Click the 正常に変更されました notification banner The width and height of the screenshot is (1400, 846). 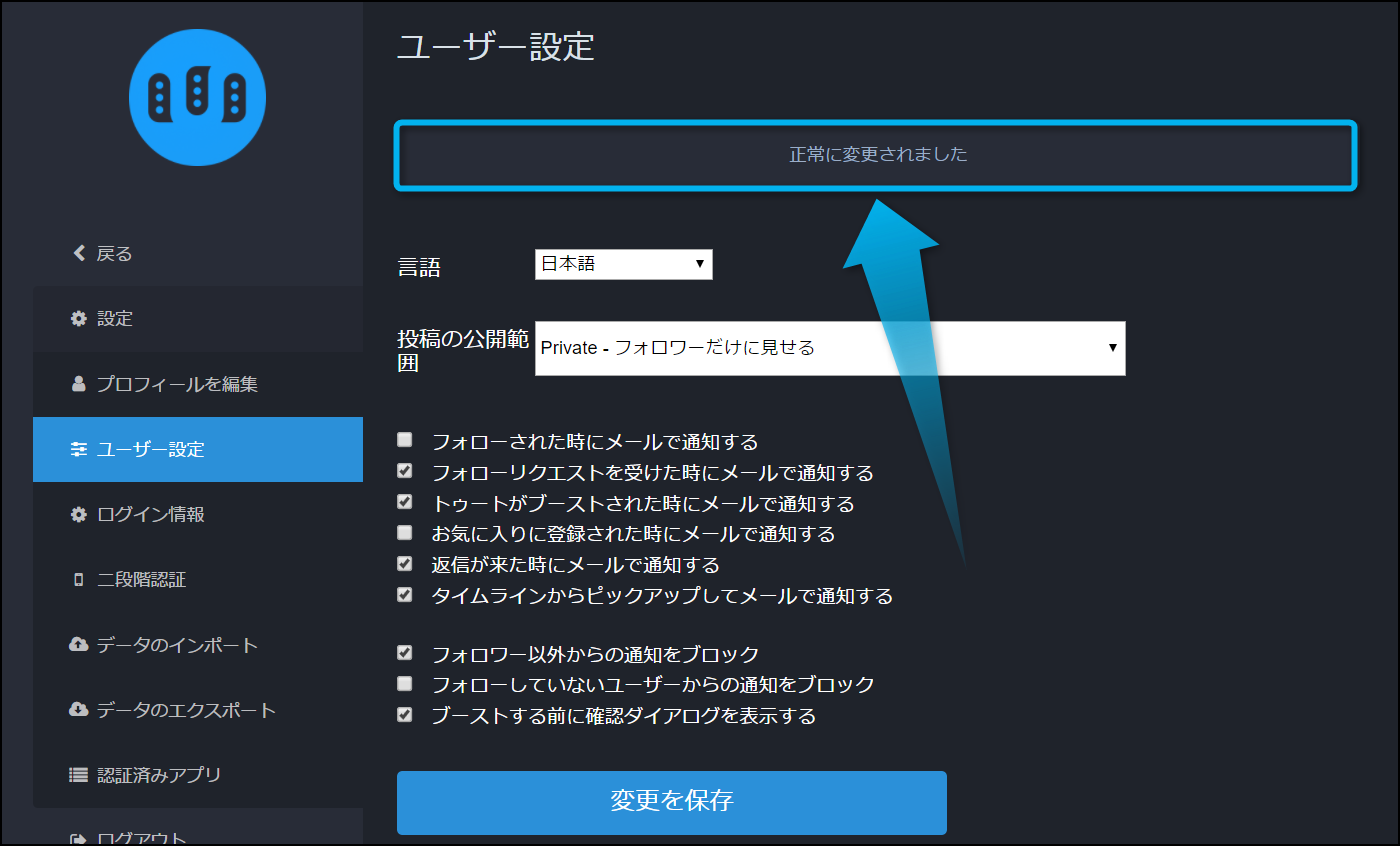click(876, 155)
